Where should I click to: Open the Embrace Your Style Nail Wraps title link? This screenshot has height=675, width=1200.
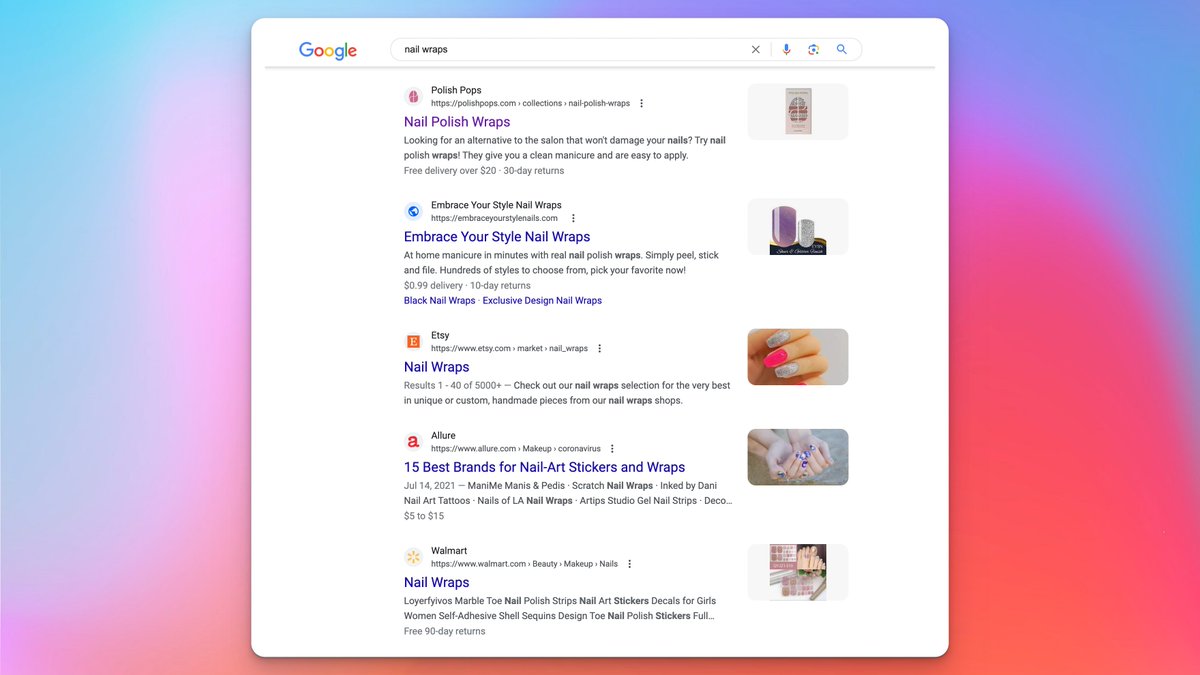(497, 237)
